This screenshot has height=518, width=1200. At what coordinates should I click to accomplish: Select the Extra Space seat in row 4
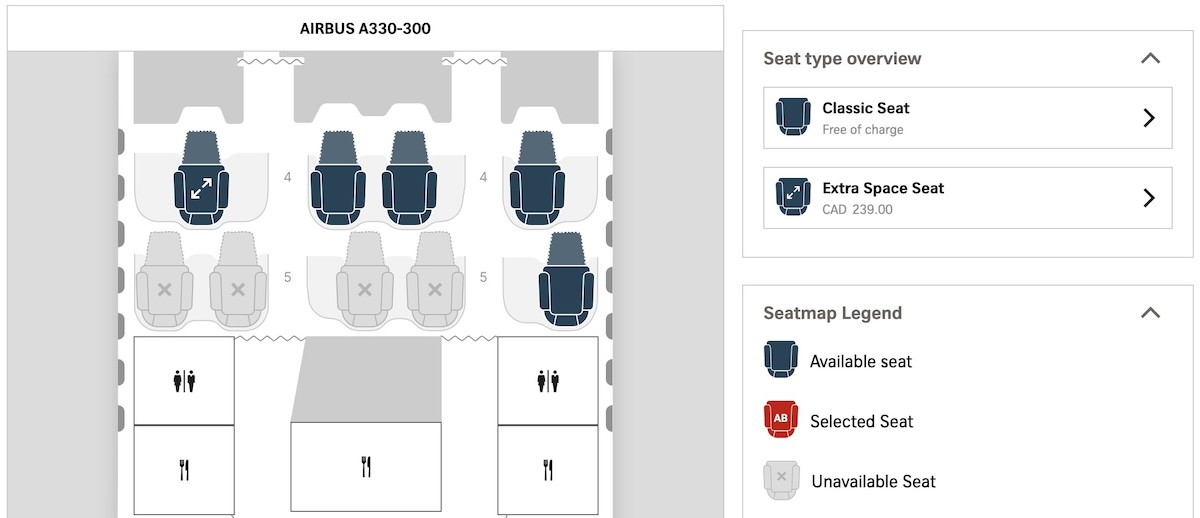(201, 178)
